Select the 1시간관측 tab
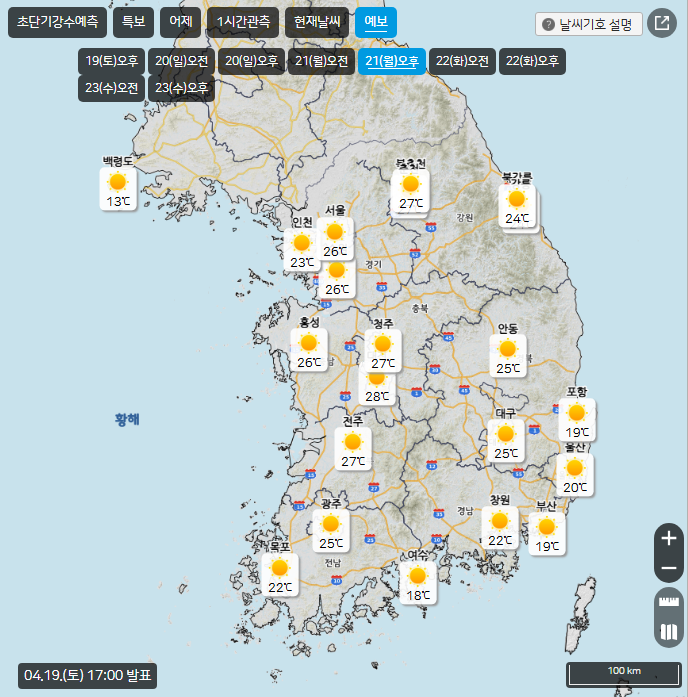This screenshot has height=697, width=688. click(243, 22)
